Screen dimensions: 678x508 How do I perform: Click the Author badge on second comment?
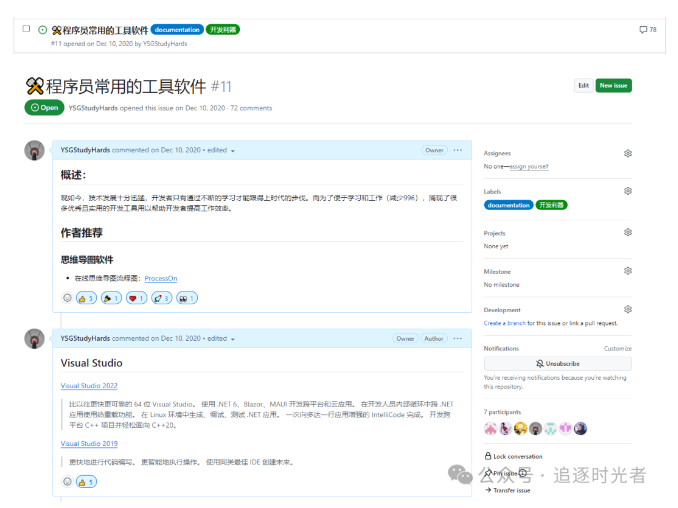click(x=434, y=339)
